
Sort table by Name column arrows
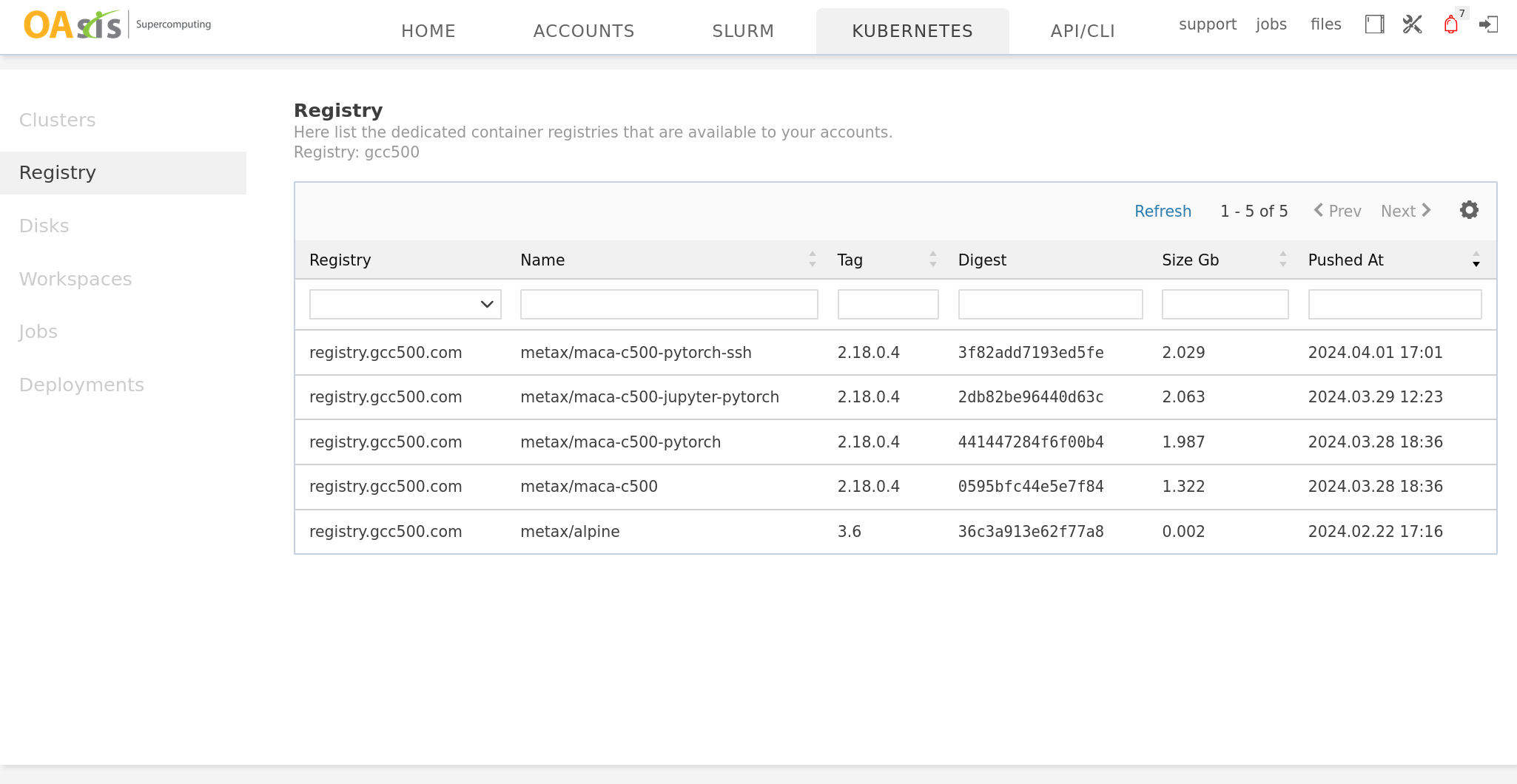(813, 259)
